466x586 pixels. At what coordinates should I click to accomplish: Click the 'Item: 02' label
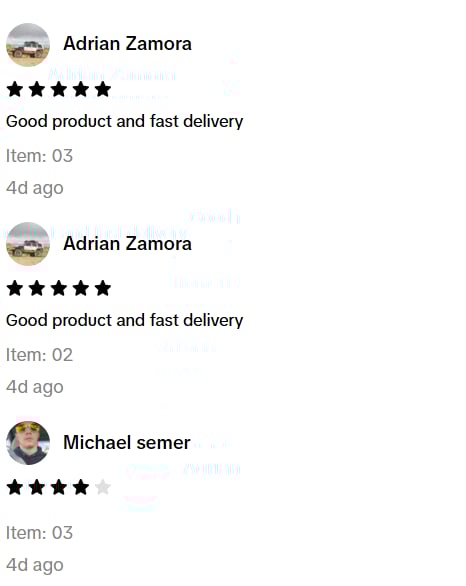pos(39,355)
